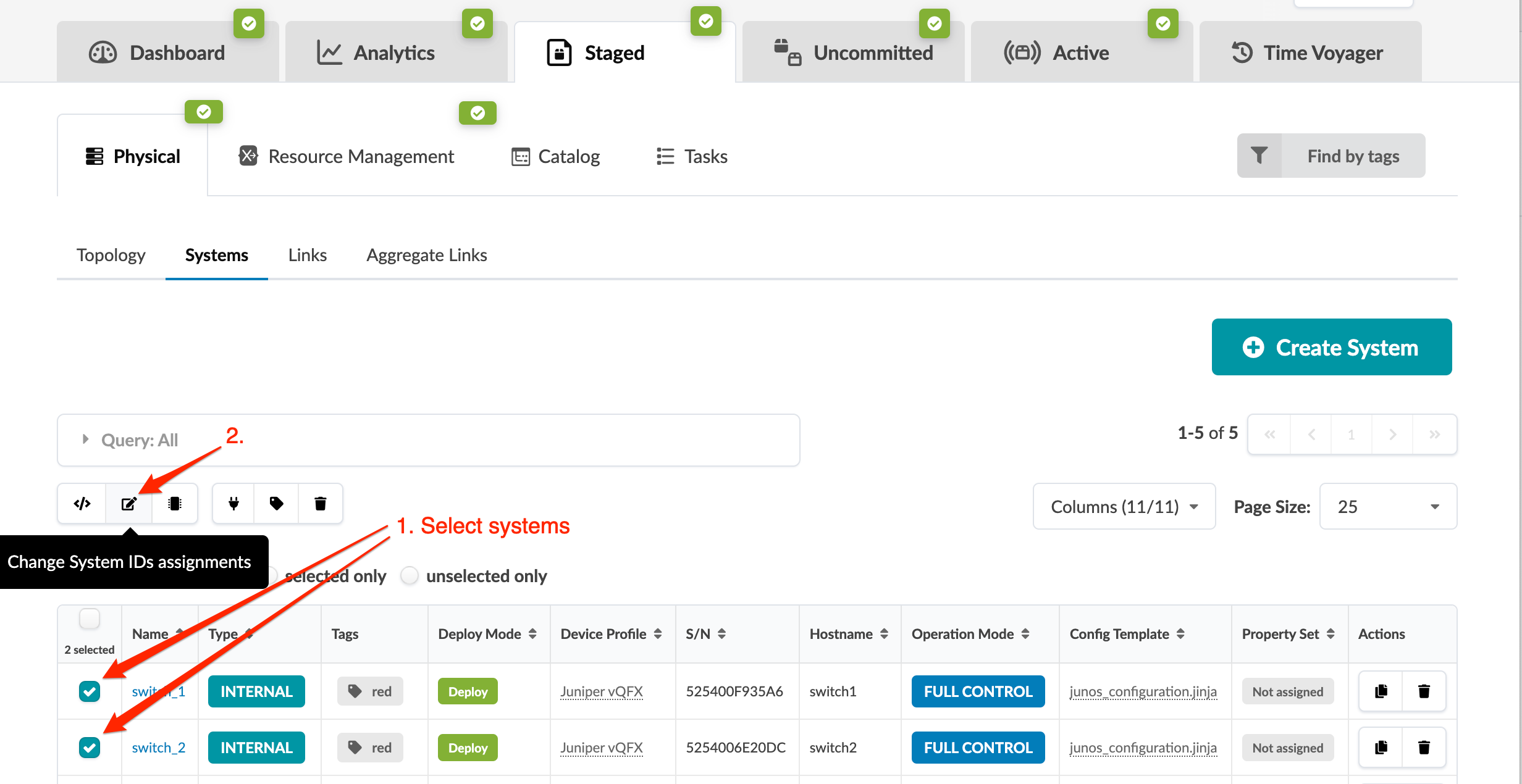Screen dimensions: 1522x784
Task: Open the Page Size dropdown
Action: pyautogui.click(x=1388, y=507)
